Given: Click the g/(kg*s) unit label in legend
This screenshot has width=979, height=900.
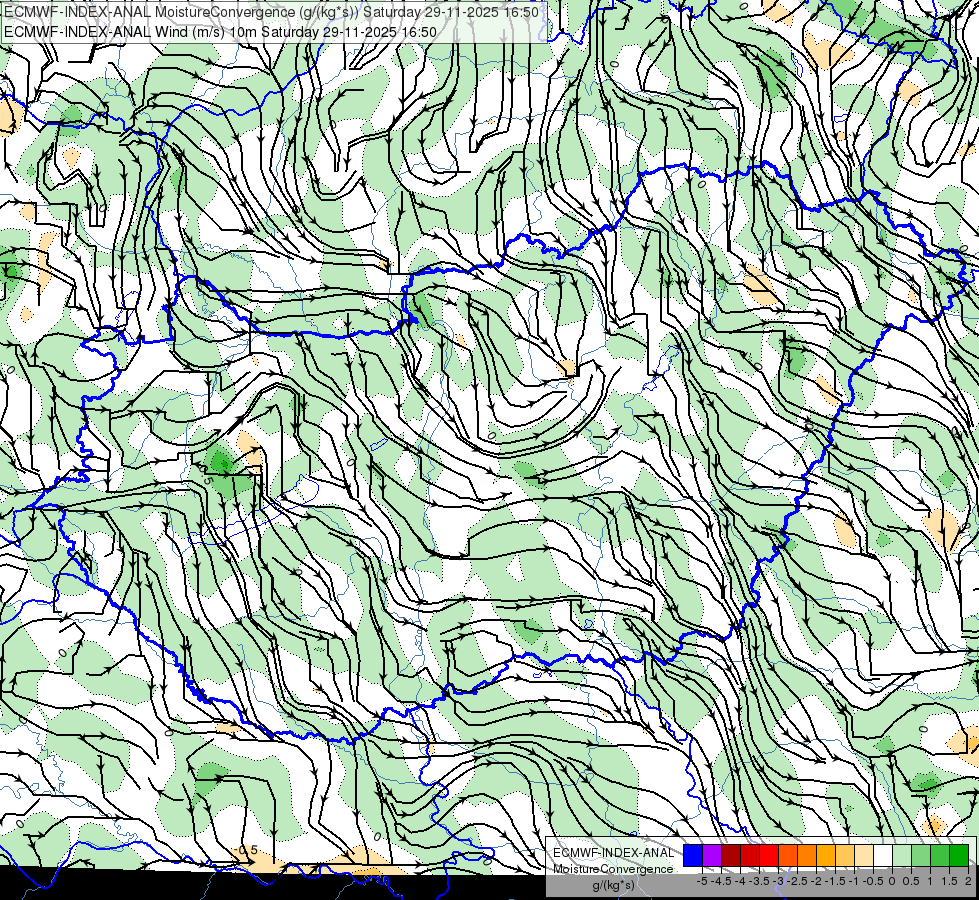Looking at the screenshot, I should point(613,885).
